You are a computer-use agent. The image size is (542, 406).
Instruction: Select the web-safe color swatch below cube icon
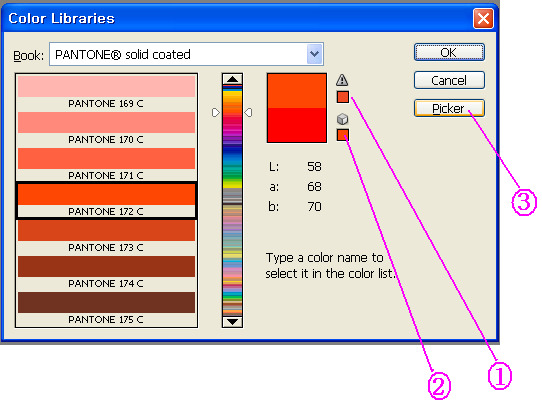pos(343,135)
